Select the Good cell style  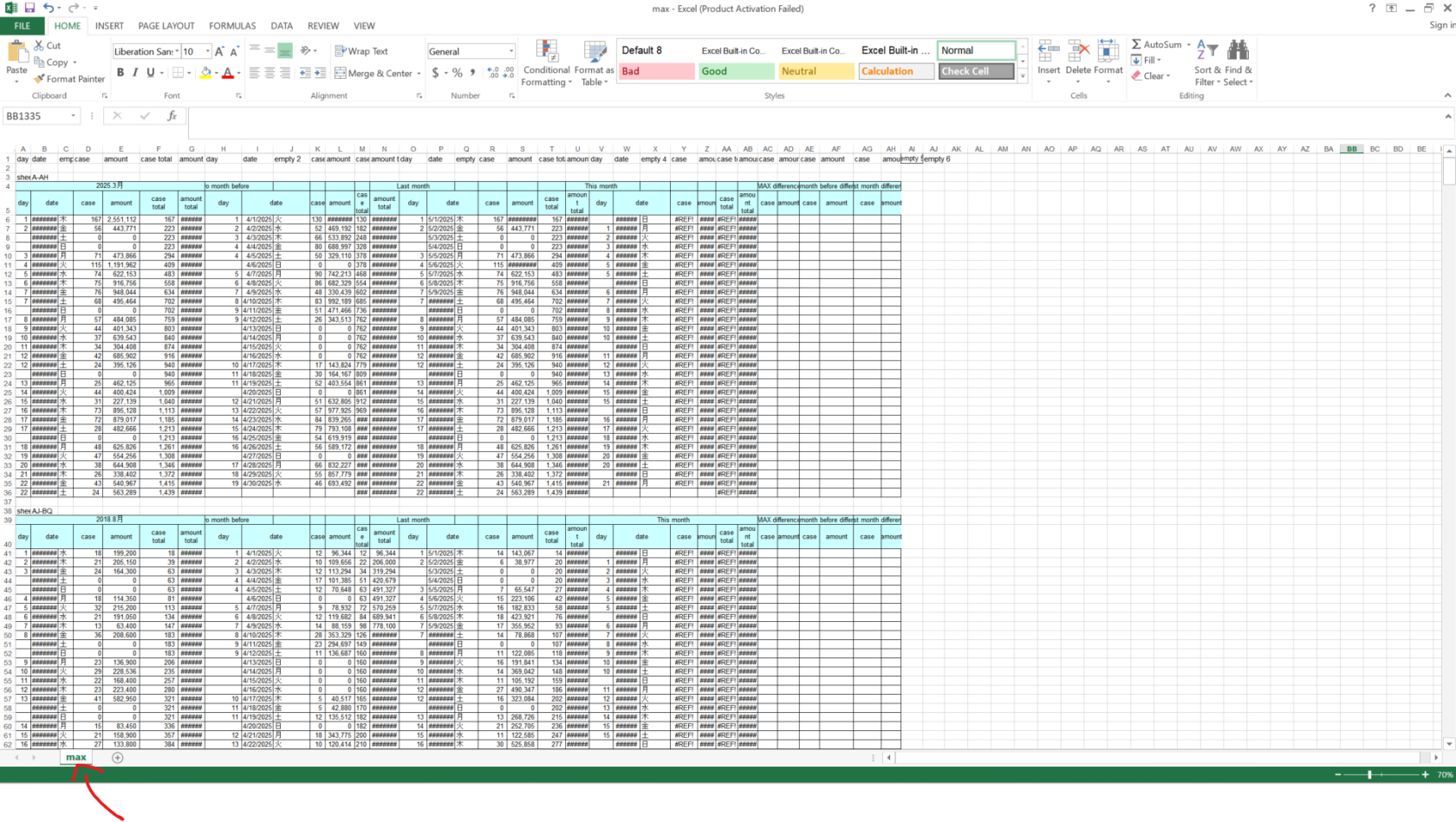point(736,71)
